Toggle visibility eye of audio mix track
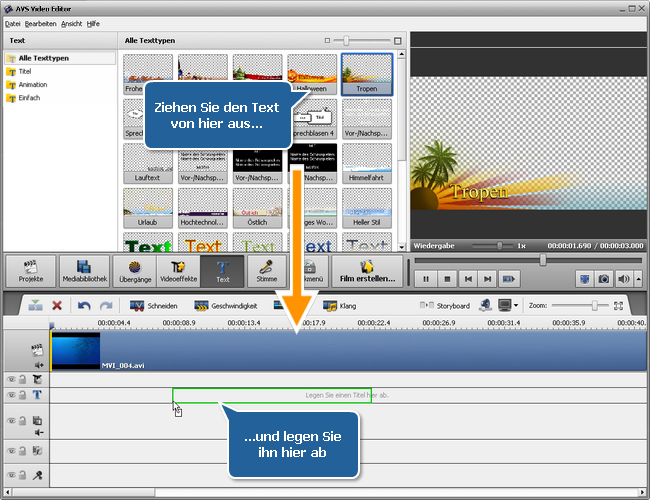Screen dimensions: 650x500 [x=11, y=450]
